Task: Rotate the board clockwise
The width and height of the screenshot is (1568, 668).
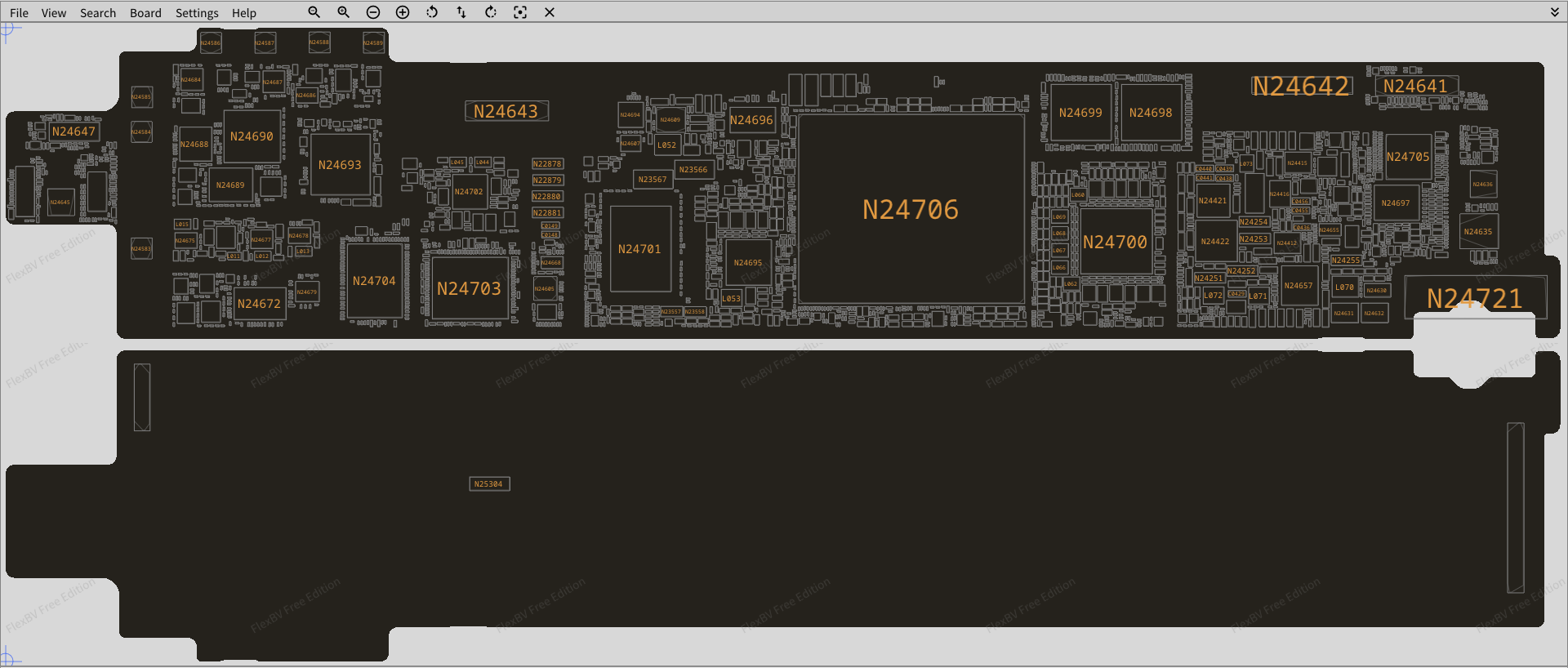Action: coord(491,12)
